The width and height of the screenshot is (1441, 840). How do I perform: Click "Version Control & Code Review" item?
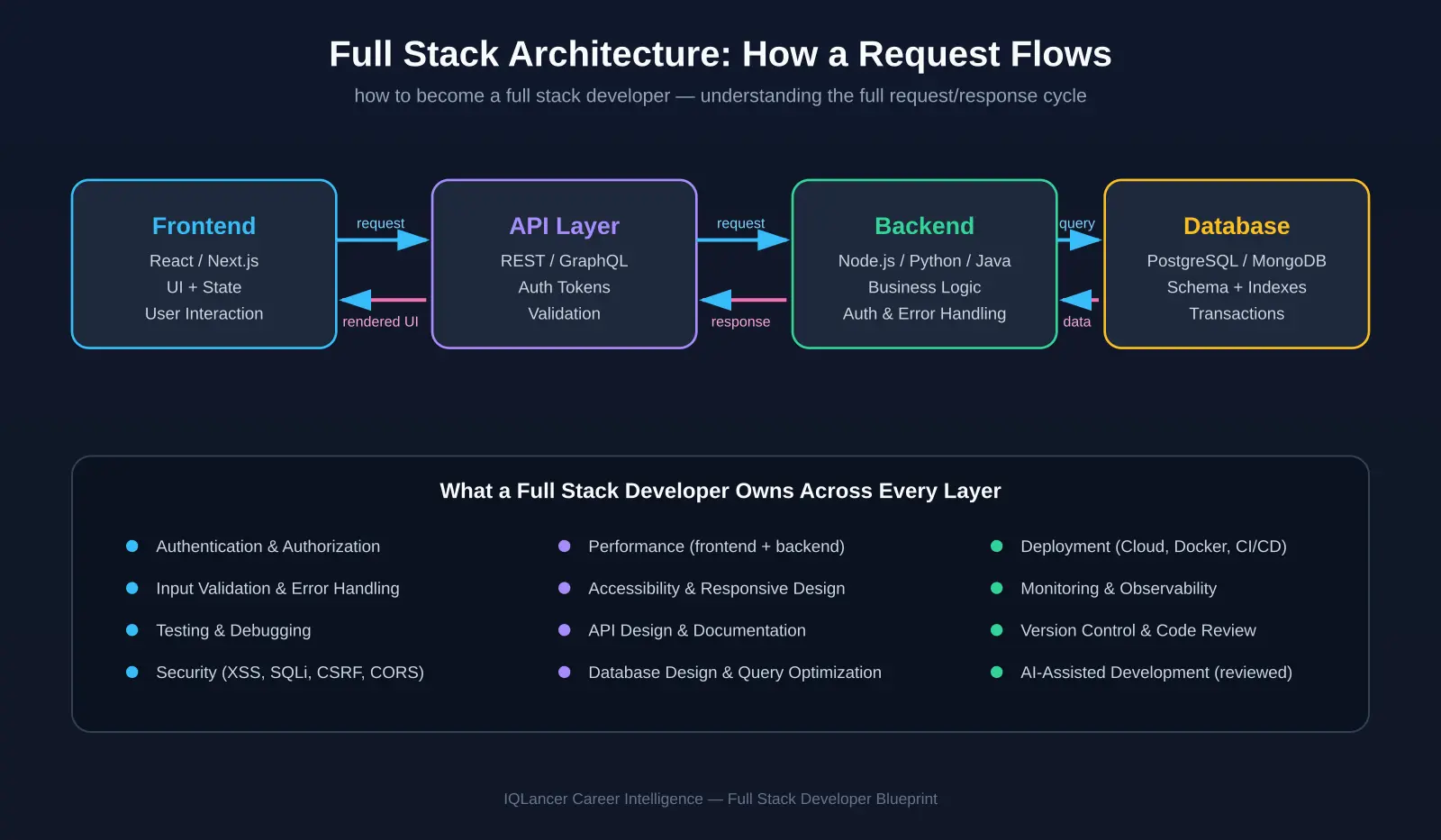(x=1138, y=630)
